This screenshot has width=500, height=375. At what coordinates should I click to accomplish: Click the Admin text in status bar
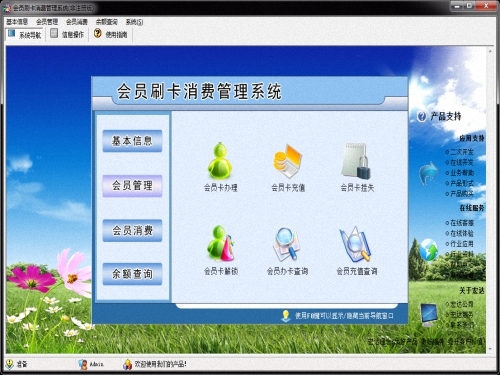96,364
